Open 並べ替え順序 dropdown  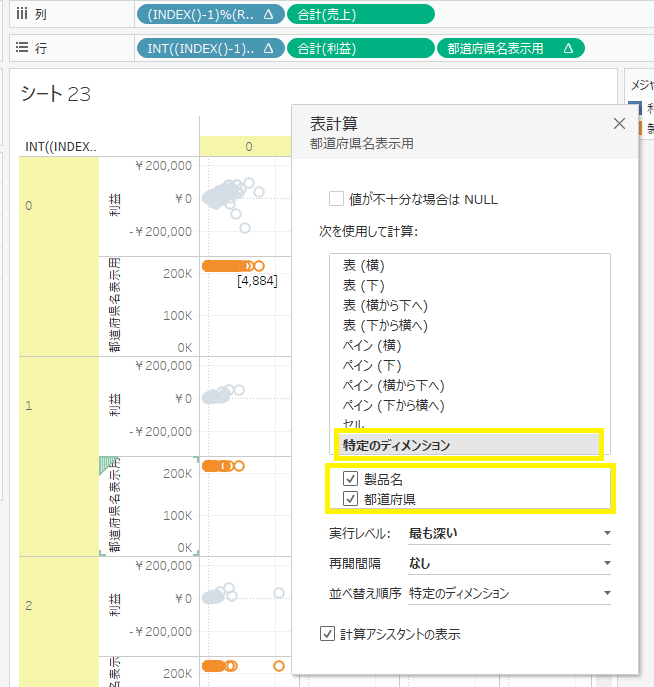tap(509, 593)
